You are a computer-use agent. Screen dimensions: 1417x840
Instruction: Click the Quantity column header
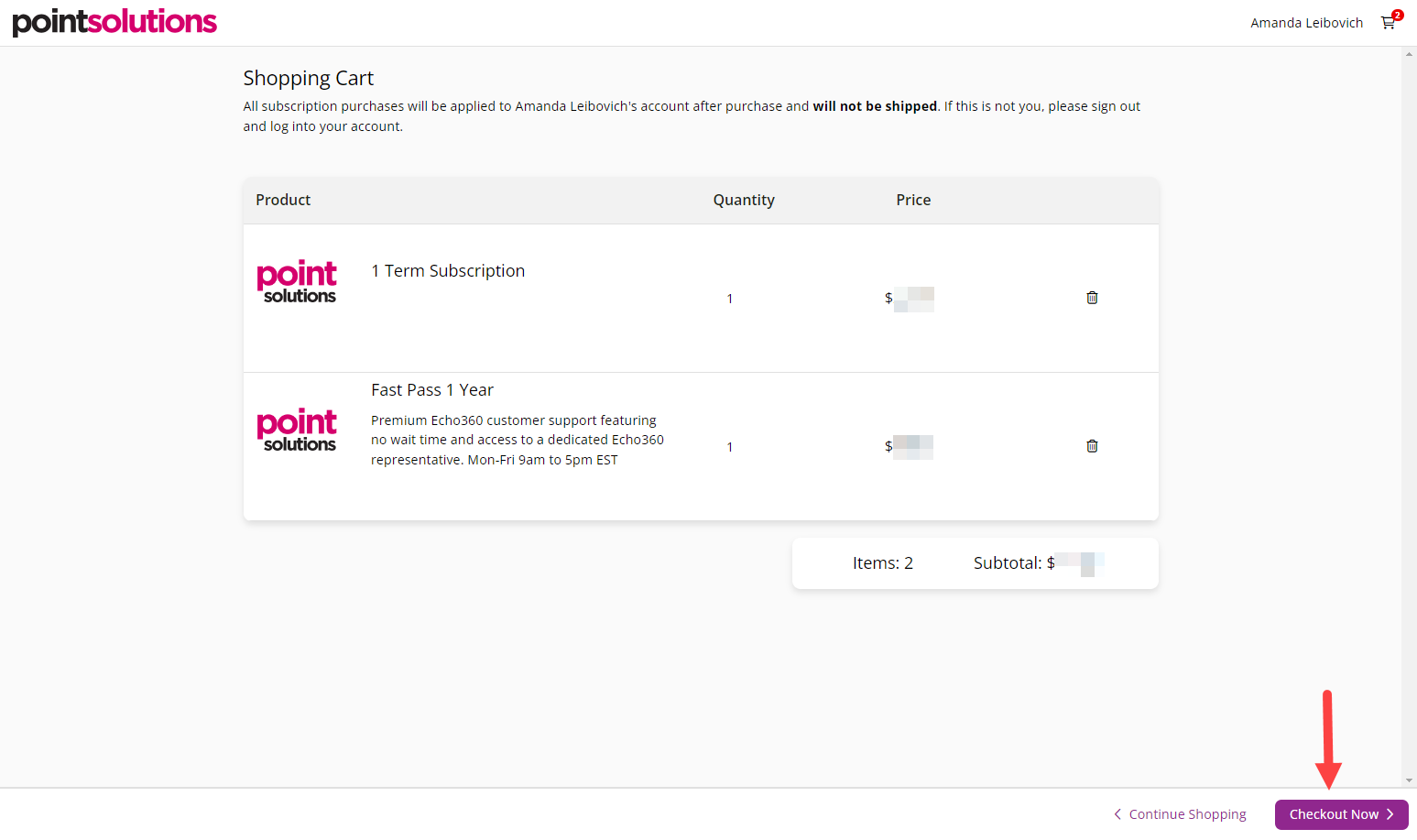pos(744,200)
